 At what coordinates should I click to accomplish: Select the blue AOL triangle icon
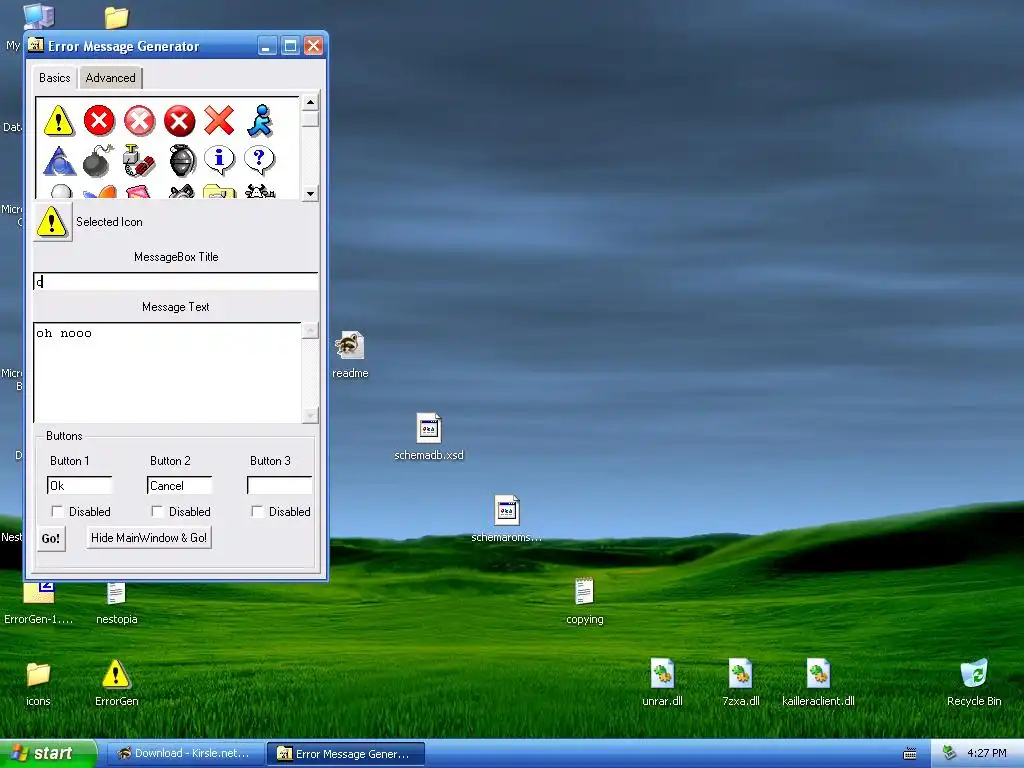point(59,161)
